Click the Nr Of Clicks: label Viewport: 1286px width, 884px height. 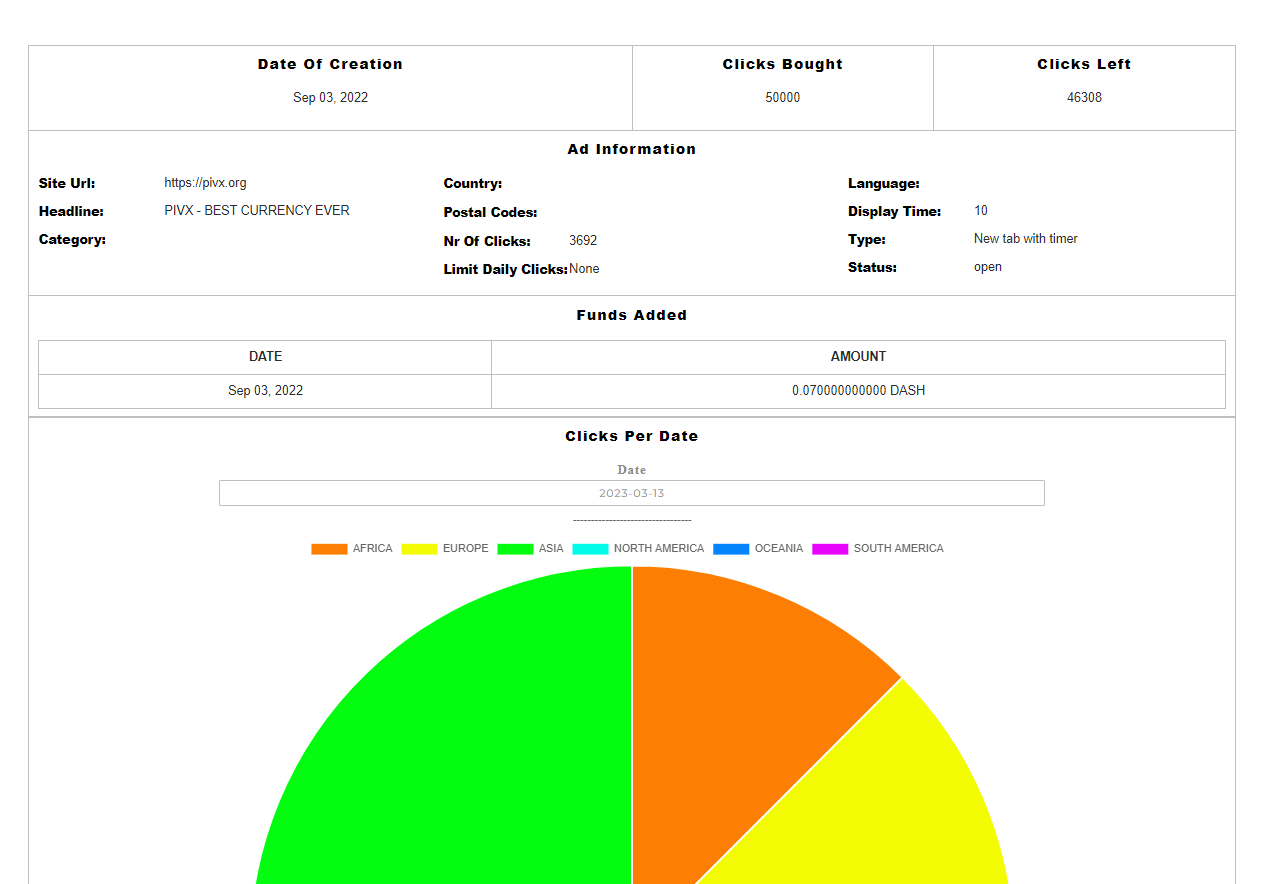[487, 241]
